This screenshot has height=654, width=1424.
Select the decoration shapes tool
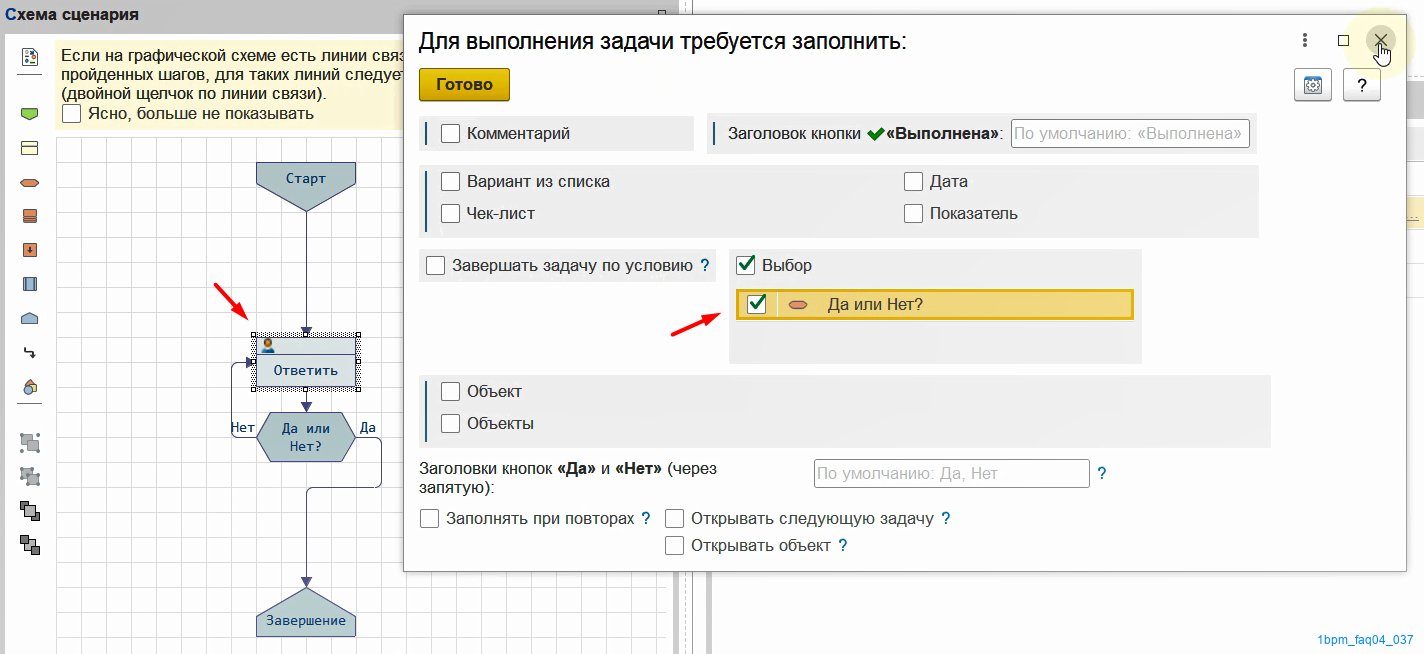[29, 387]
